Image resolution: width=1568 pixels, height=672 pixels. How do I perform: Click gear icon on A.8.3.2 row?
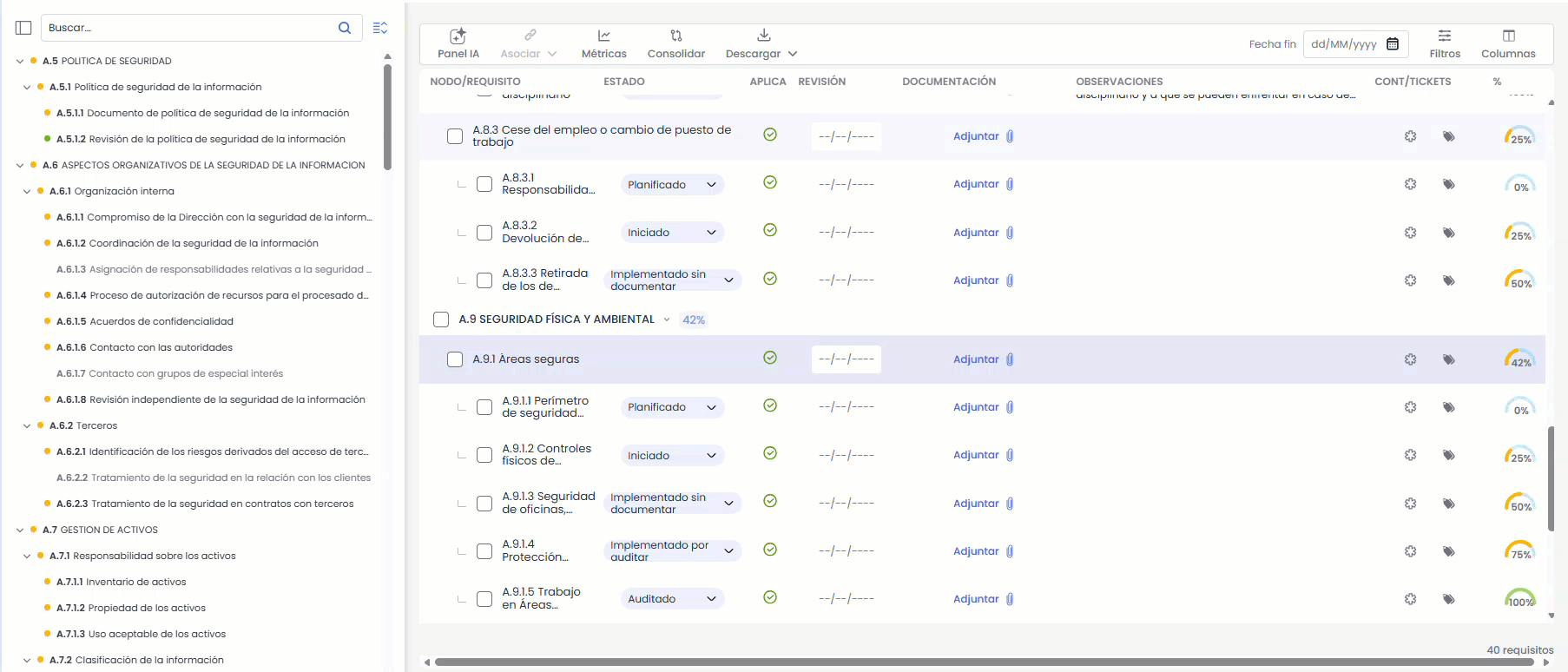1410,233
